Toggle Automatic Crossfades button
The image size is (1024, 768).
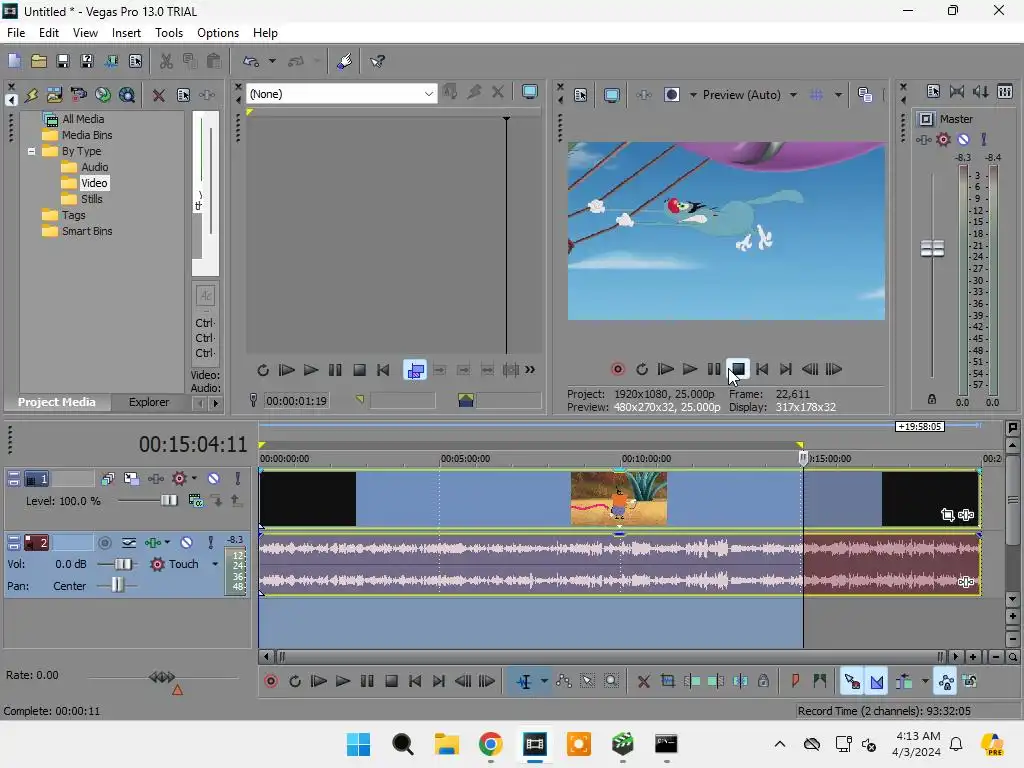[877, 682]
